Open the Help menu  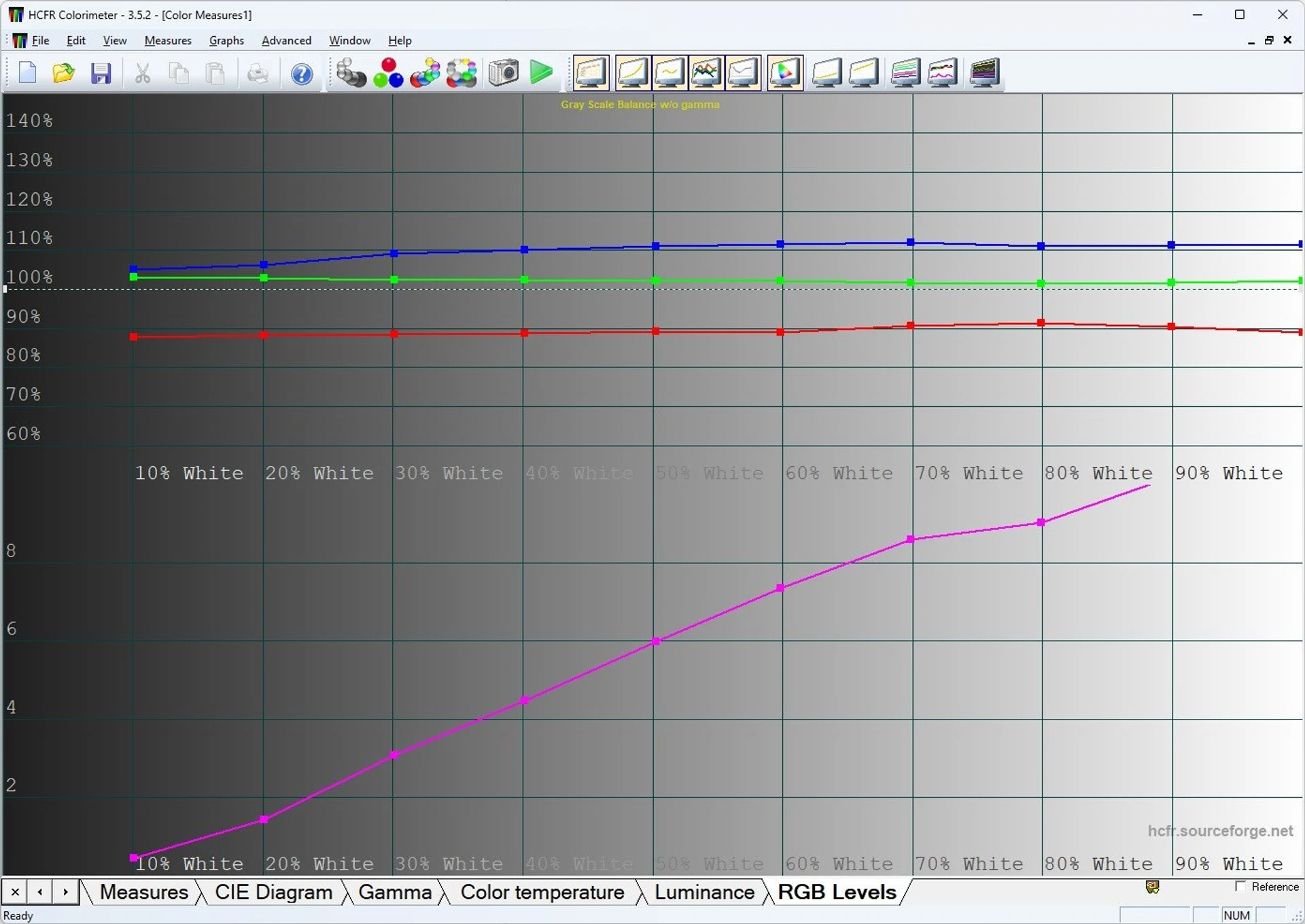point(400,41)
